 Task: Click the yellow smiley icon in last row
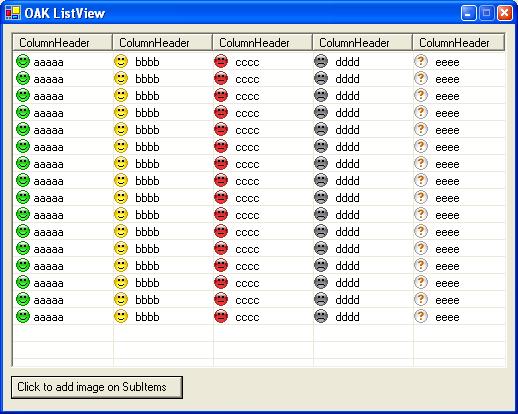(x=121, y=316)
